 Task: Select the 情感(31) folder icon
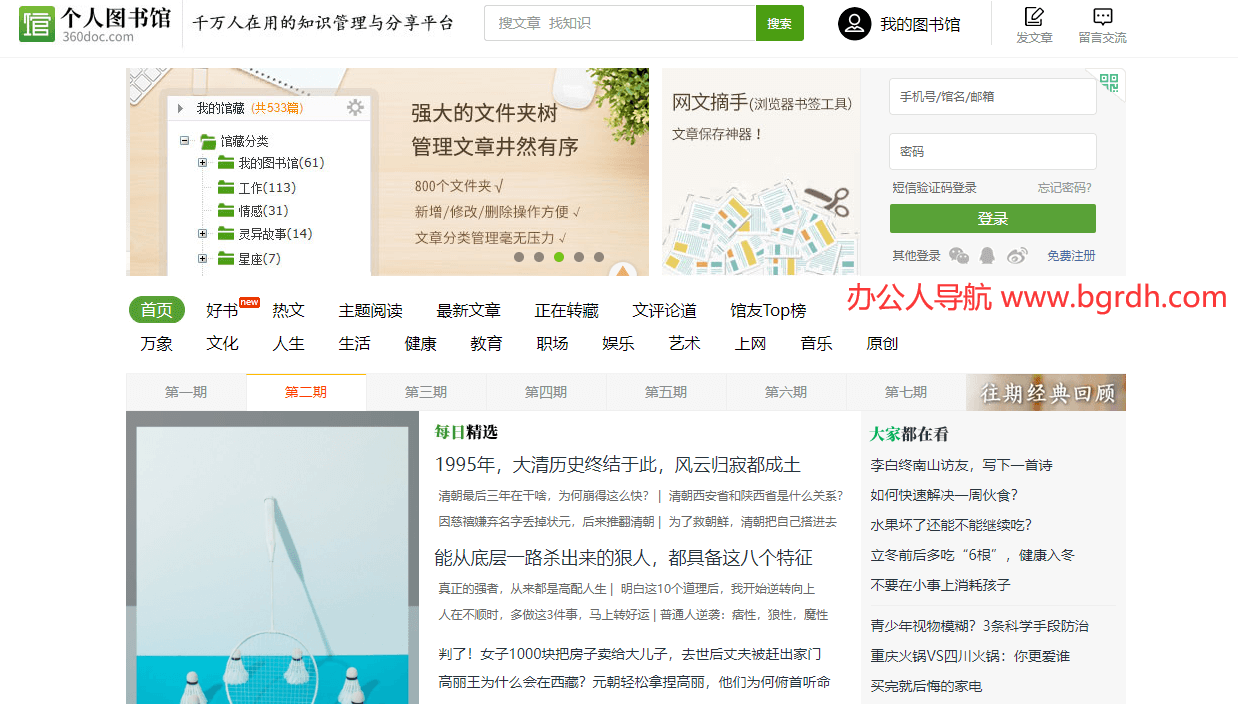click(x=225, y=210)
